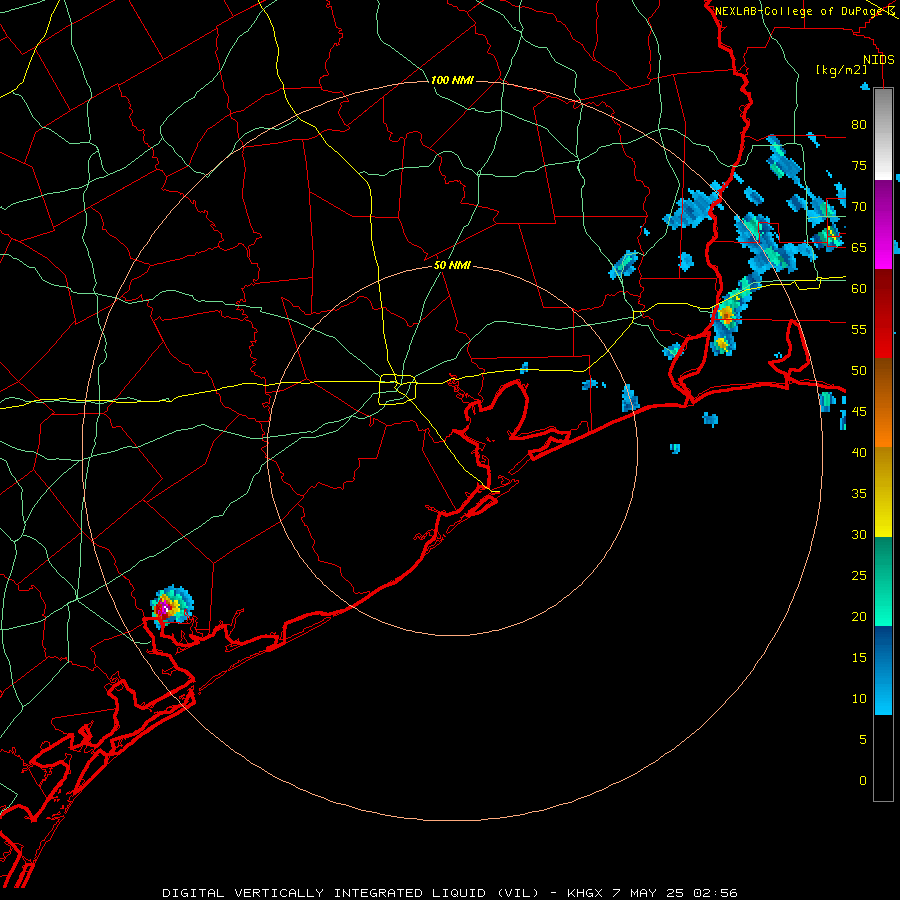Click the 60 value on color scale

coord(859,289)
